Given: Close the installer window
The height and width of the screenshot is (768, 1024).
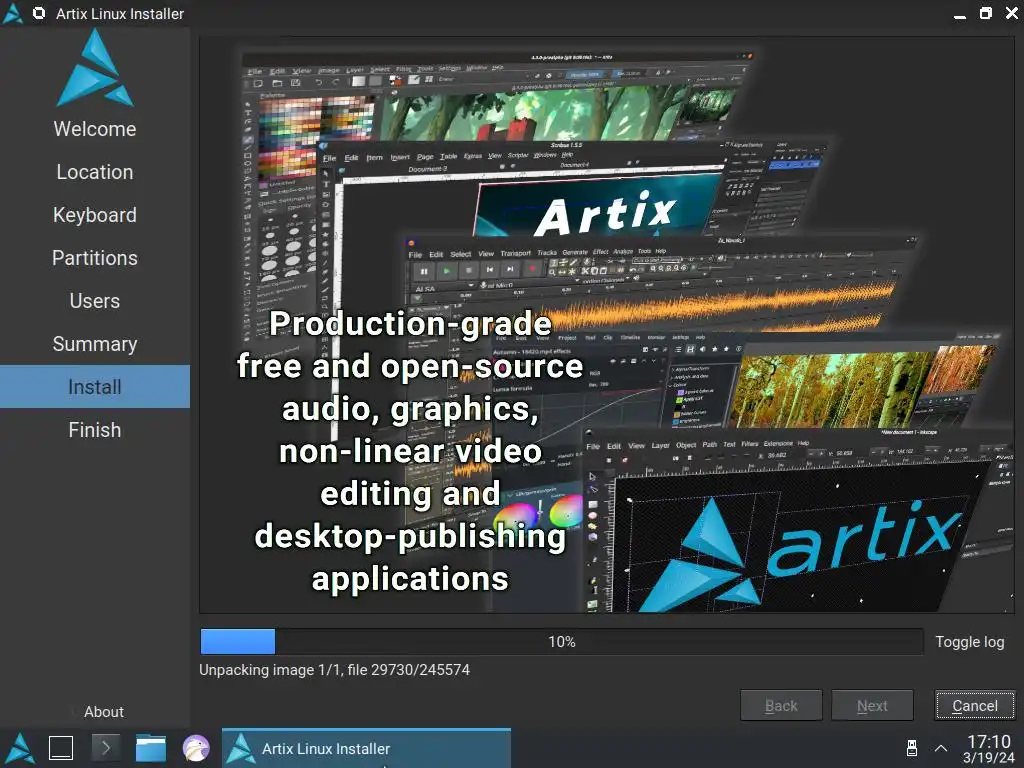Looking at the screenshot, I should tap(1011, 13).
